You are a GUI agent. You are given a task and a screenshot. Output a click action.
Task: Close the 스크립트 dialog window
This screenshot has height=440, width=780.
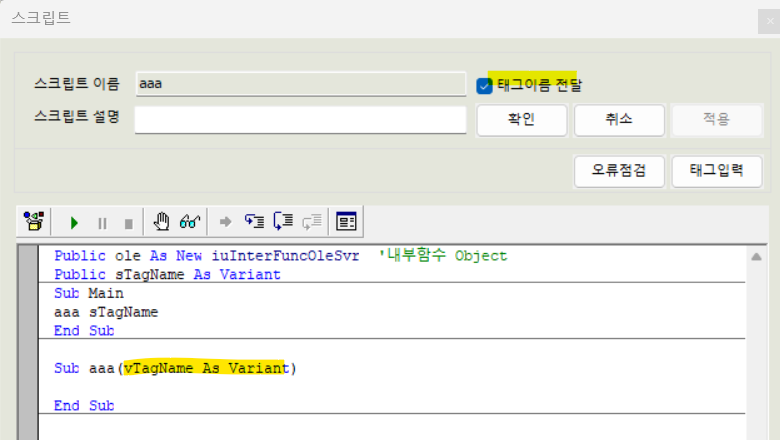click(x=770, y=21)
